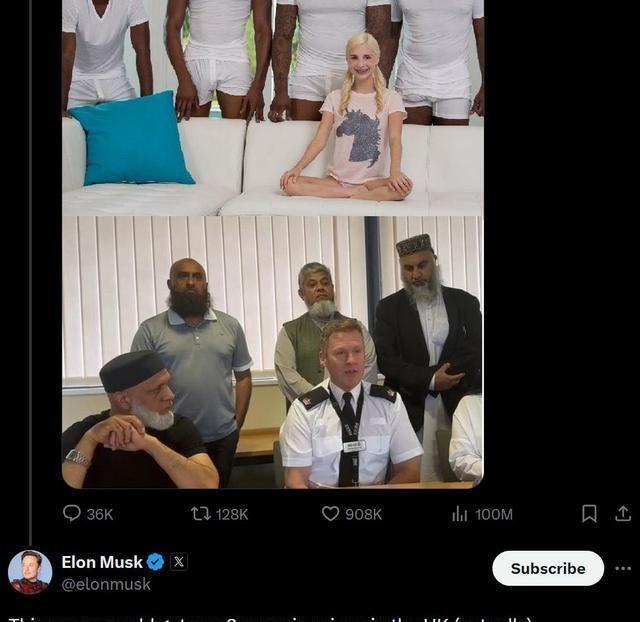
Task: Click the 908K likes count
Action: [x=364, y=514]
